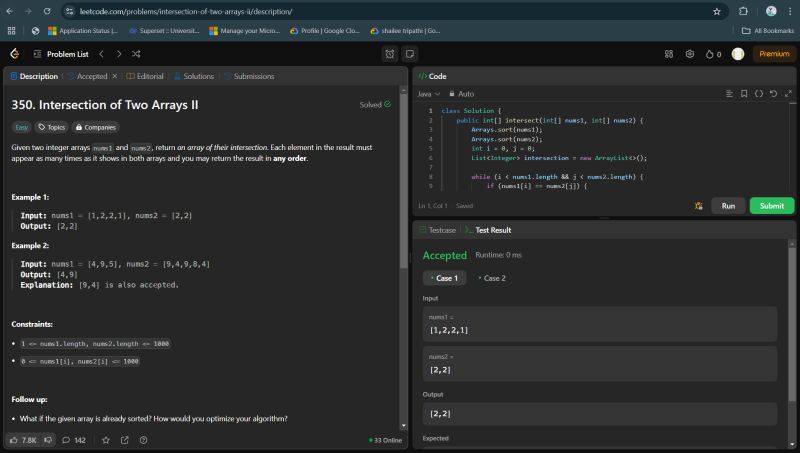Click the Run button
800x453 pixels.
tap(728, 206)
